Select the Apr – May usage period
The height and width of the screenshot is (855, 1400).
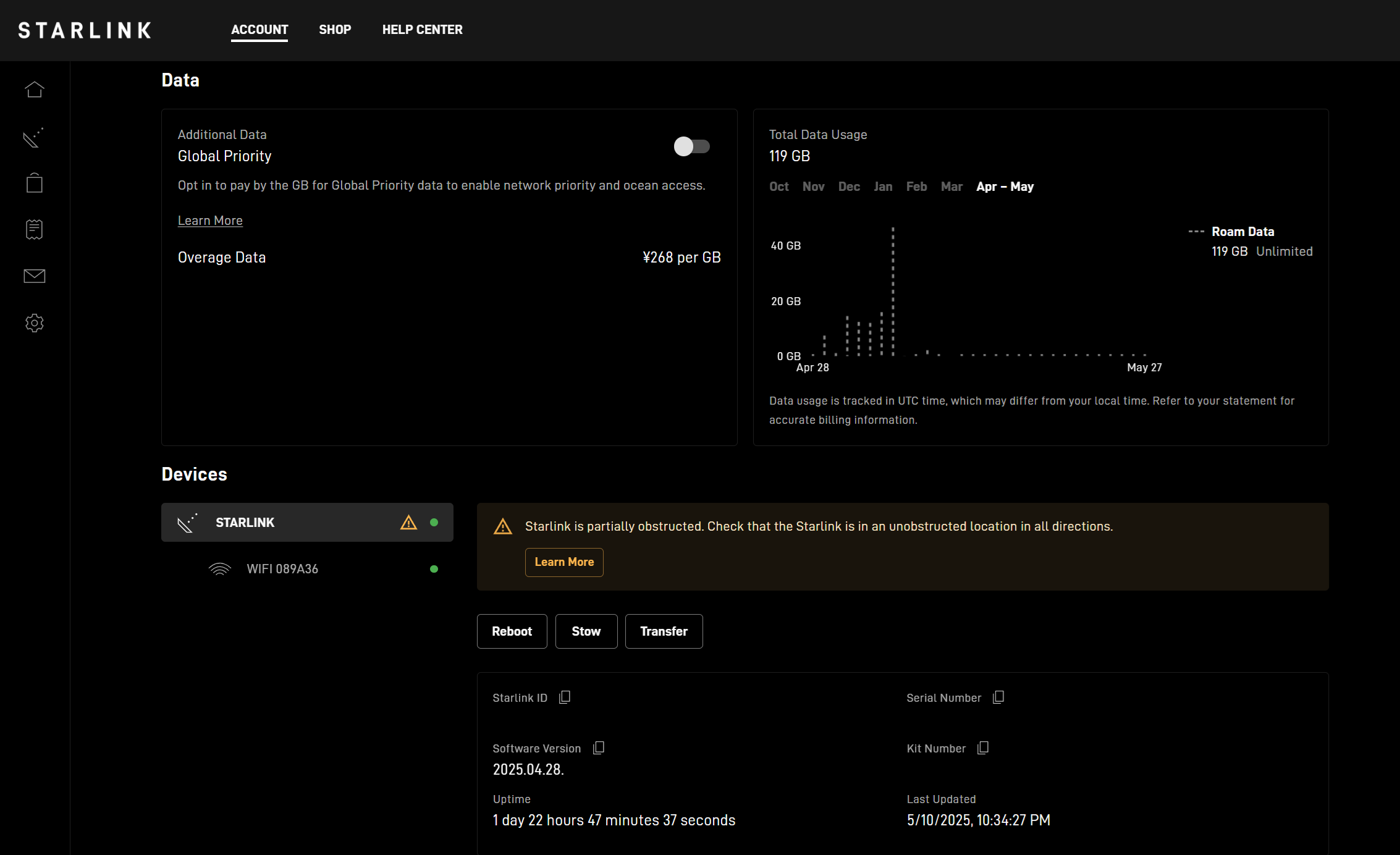tap(1005, 187)
